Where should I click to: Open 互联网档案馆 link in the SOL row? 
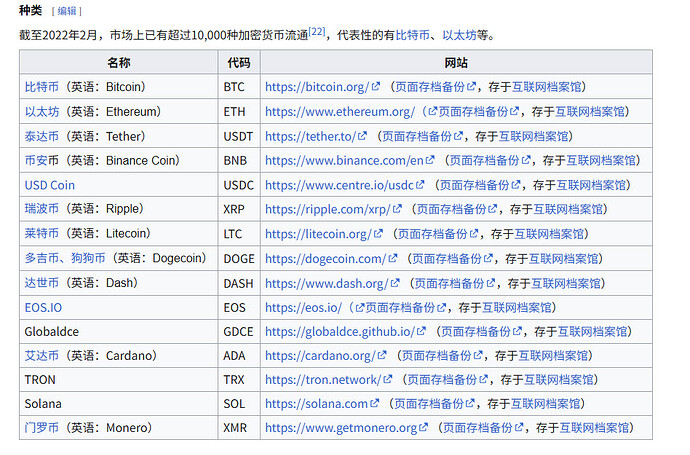tap(546, 404)
